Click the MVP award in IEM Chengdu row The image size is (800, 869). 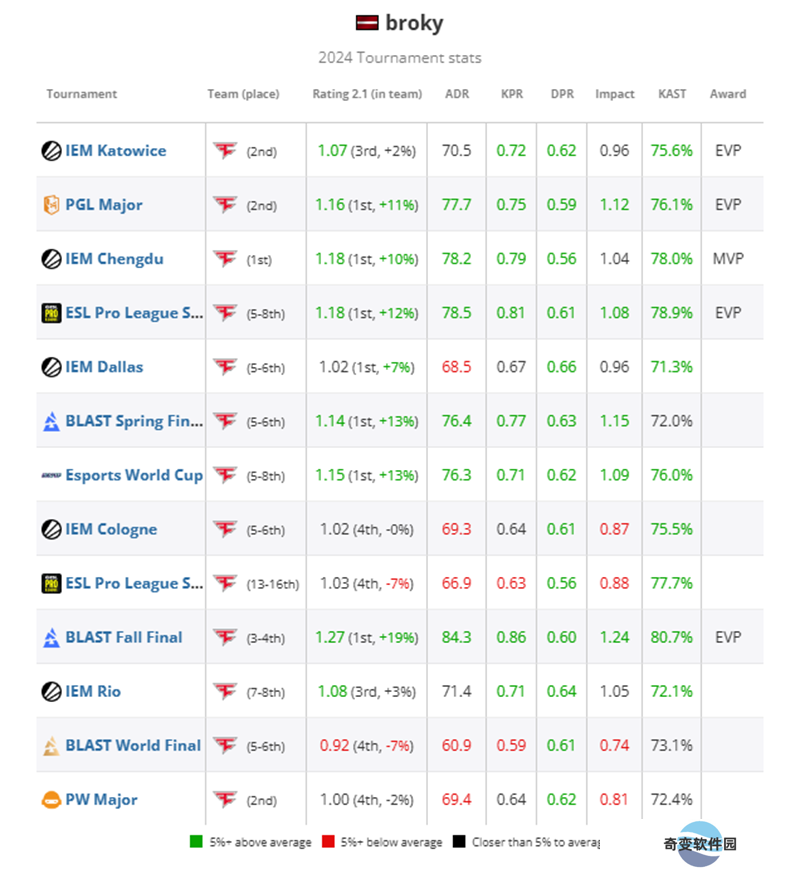pos(728,259)
